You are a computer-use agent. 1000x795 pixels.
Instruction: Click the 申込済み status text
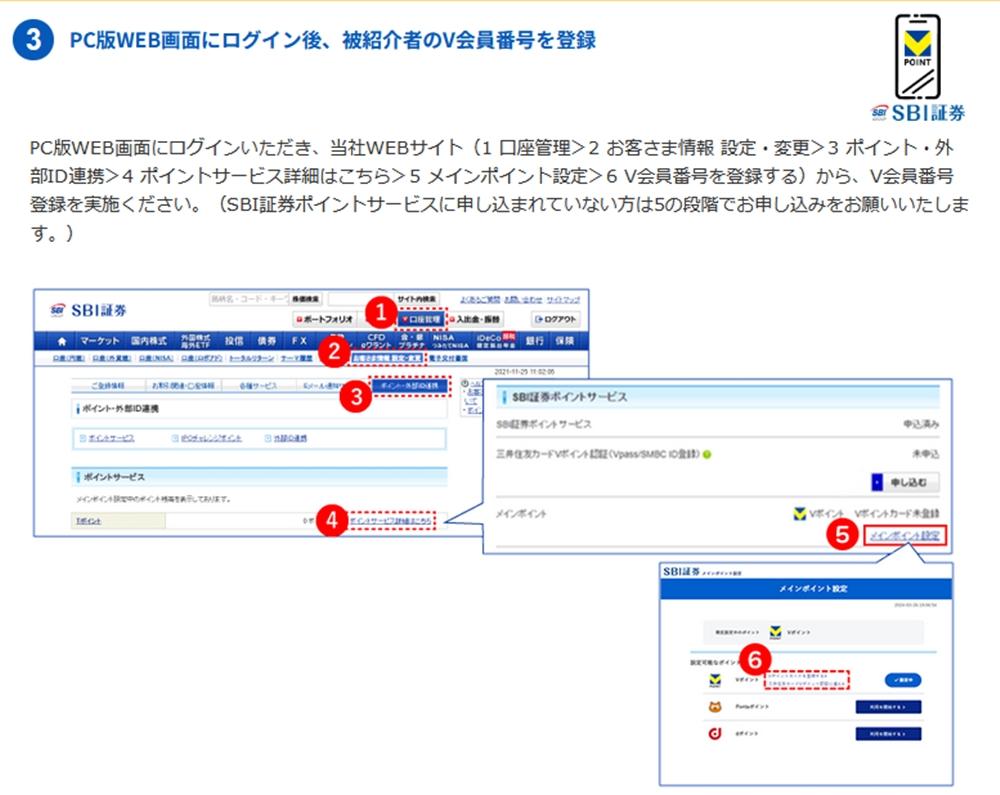(921, 424)
